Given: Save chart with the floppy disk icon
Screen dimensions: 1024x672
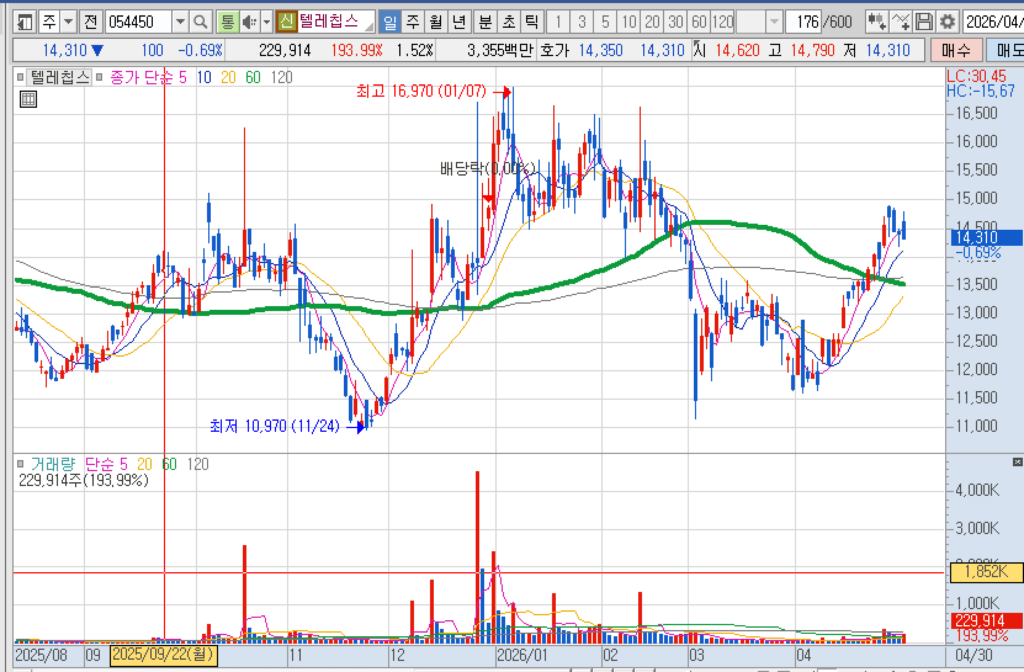Looking at the screenshot, I should tap(923, 22).
